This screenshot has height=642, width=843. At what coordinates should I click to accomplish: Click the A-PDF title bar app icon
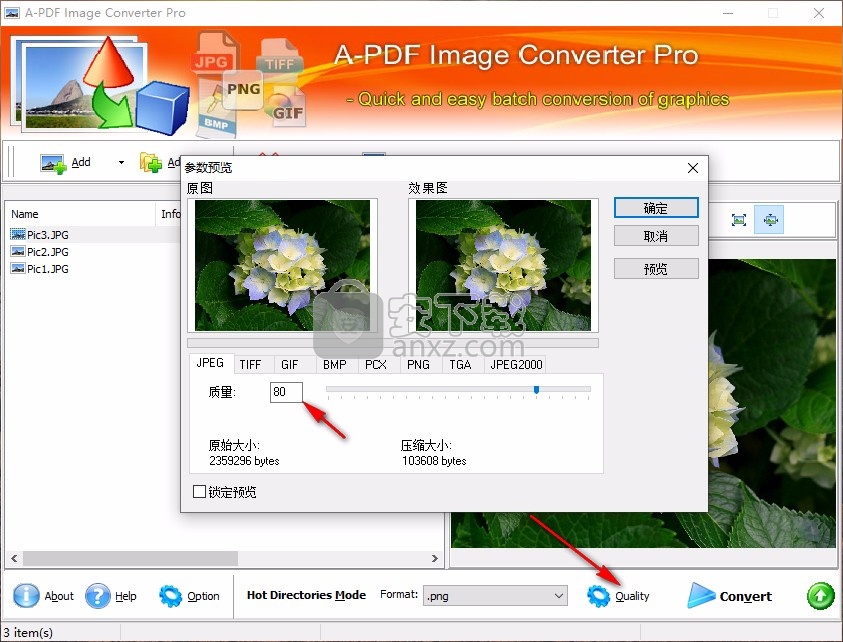coord(12,12)
